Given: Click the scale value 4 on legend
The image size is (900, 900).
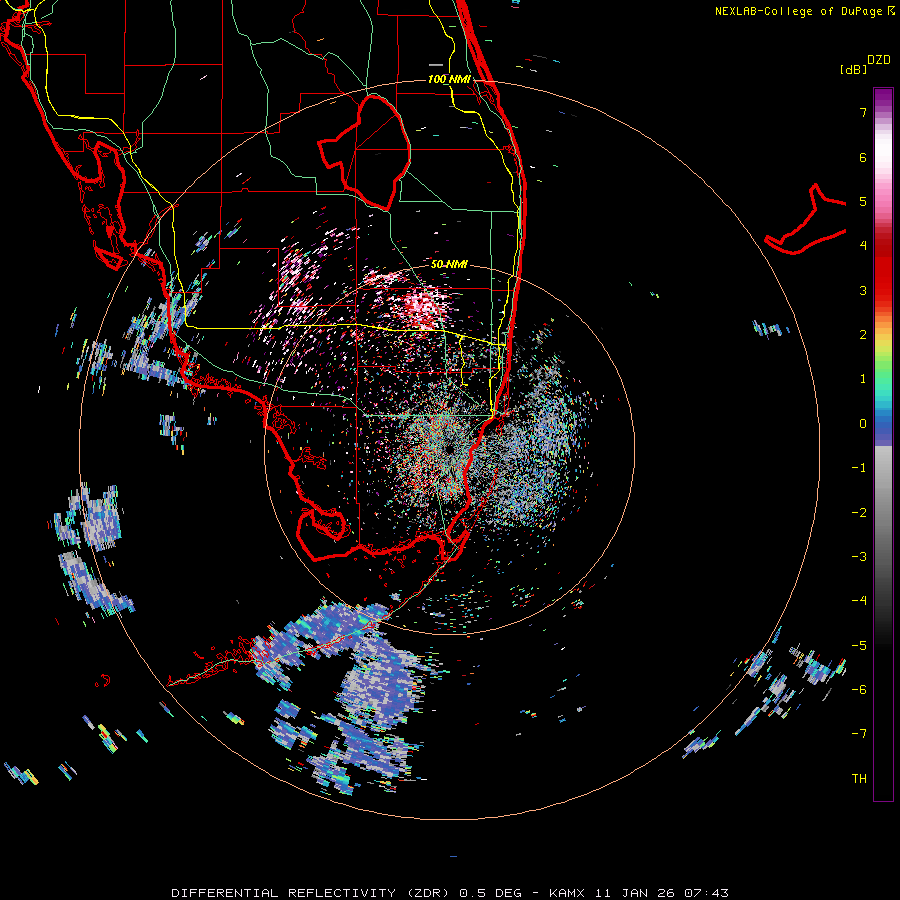Looking at the screenshot, I should pos(863,246).
